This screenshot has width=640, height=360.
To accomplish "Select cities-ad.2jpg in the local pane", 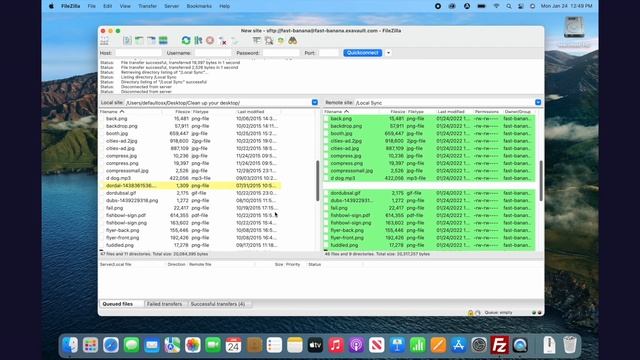I will [190, 141].
